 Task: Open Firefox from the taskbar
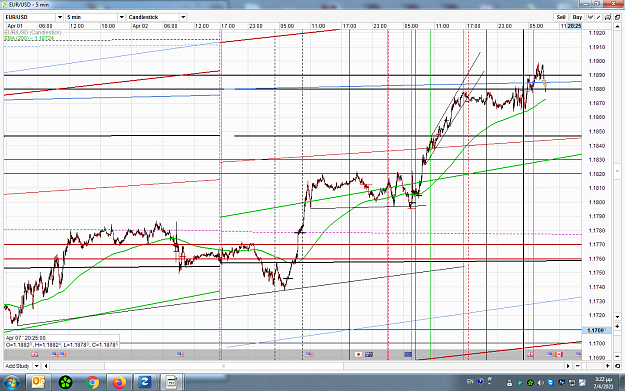tap(119, 383)
